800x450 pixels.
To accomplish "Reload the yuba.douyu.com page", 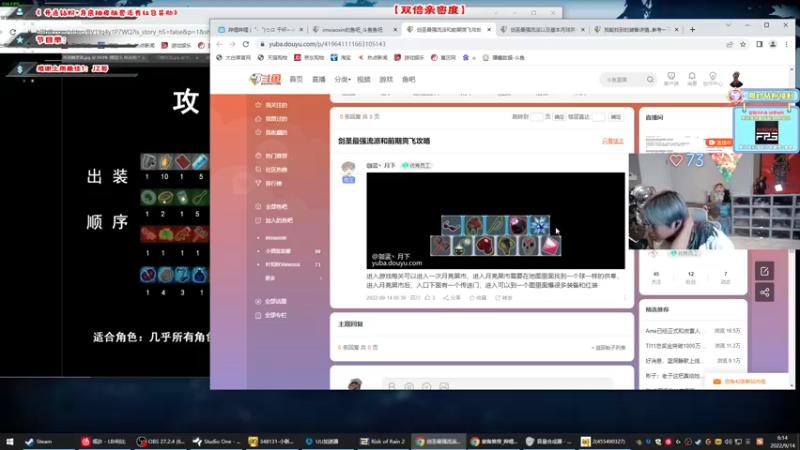I will tap(246, 44).
